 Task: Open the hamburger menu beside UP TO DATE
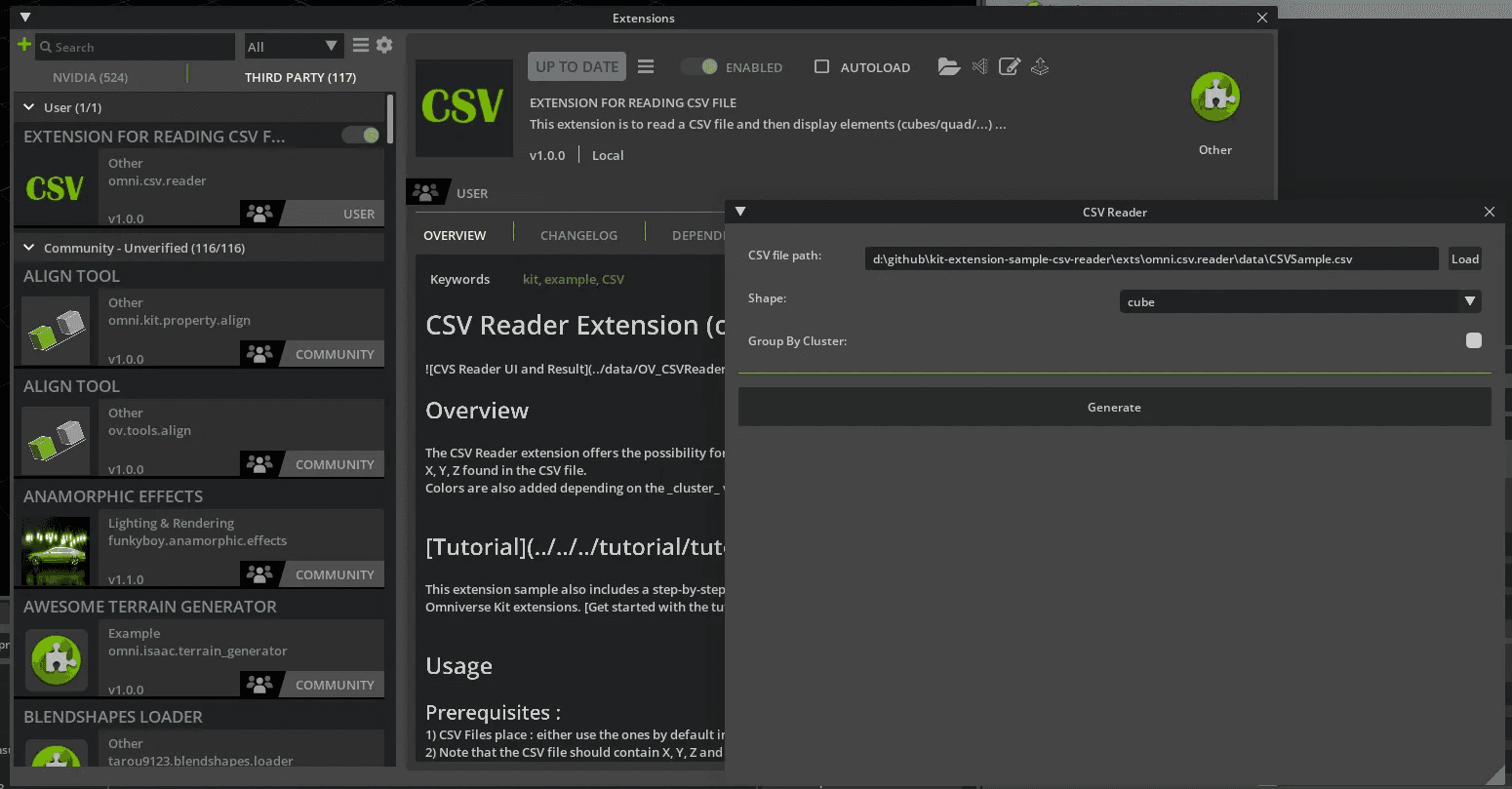tap(645, 66)
